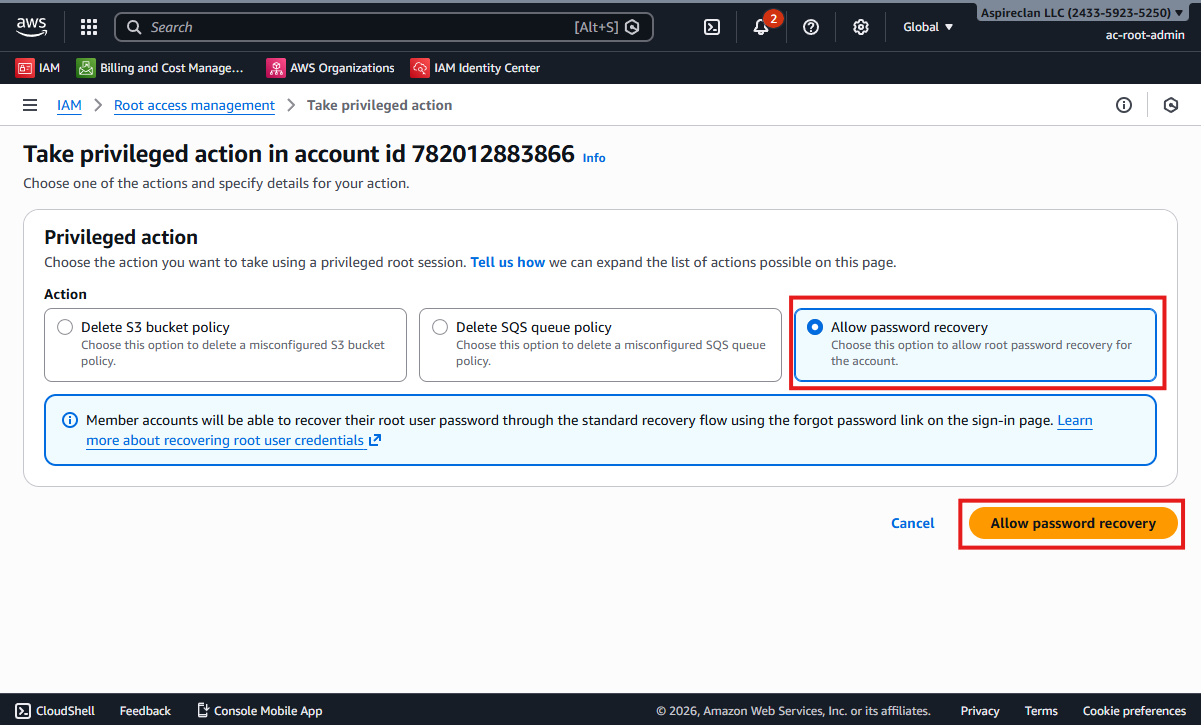Open the settings gear icon
1201x725 pixels.
pos(861,27)
